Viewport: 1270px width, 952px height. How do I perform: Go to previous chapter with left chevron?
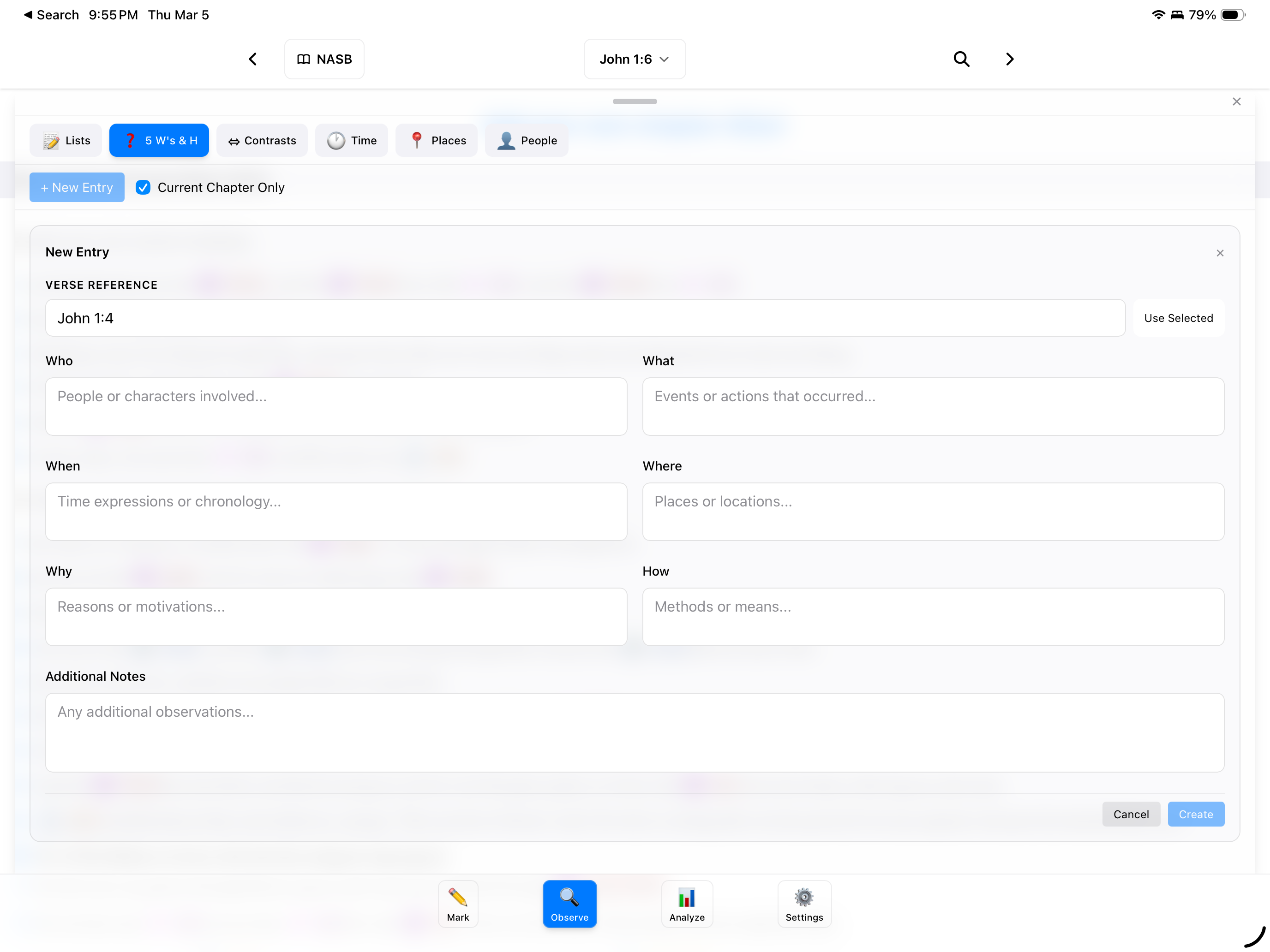click(x=252, y=59)
